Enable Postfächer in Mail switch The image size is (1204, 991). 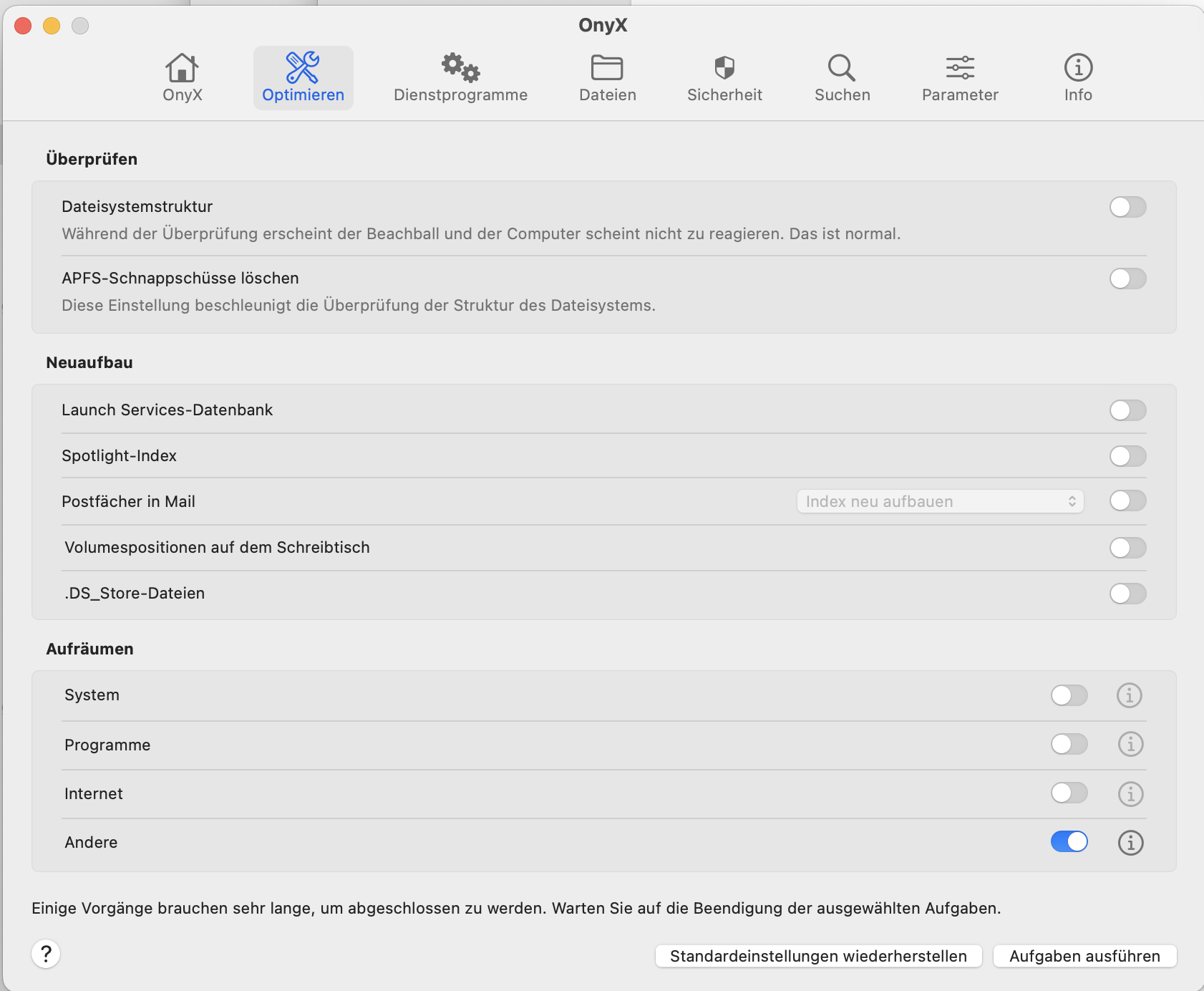coord(1128,501)
